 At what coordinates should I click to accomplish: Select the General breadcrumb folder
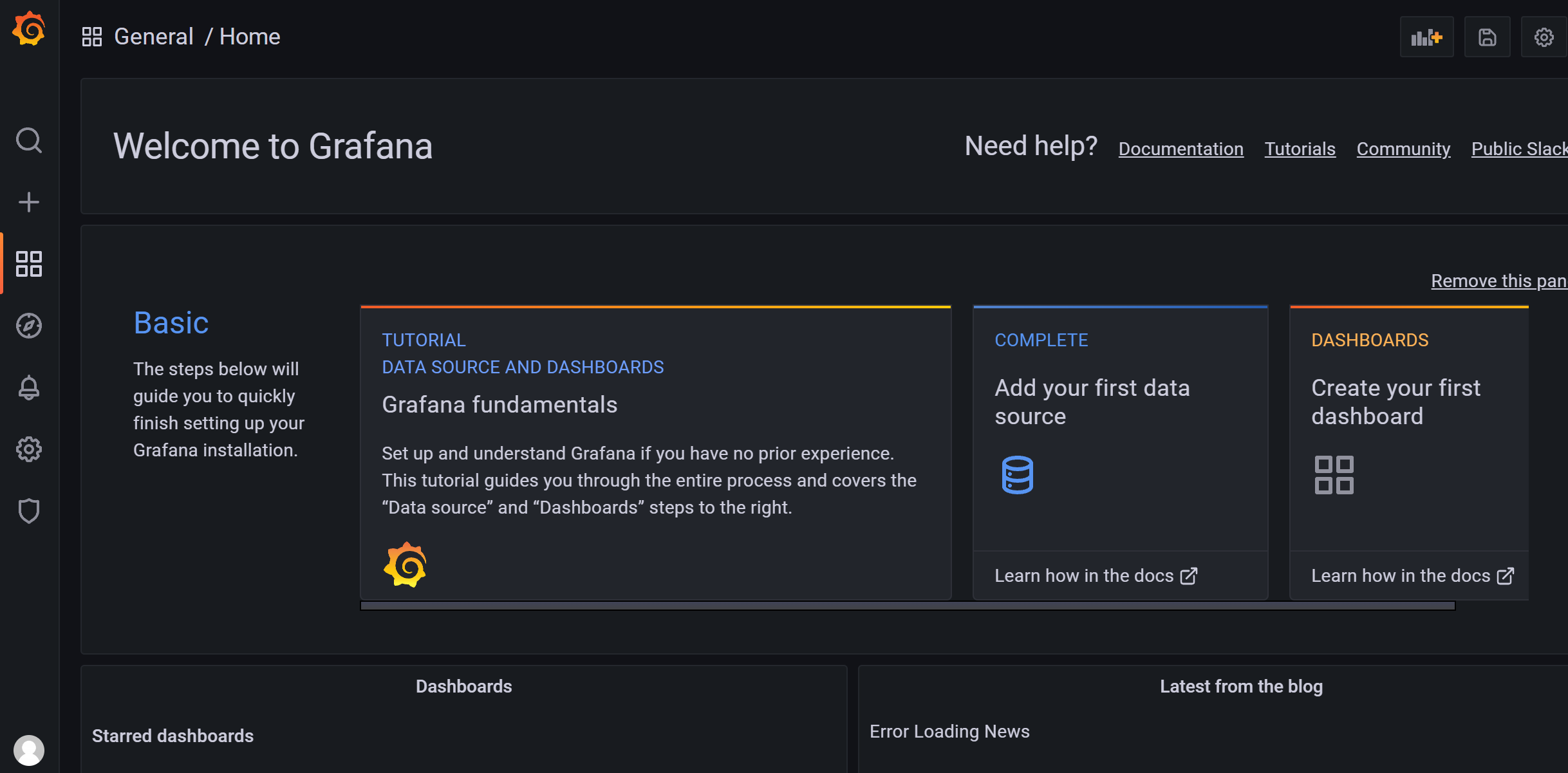[x=154, y=37]
